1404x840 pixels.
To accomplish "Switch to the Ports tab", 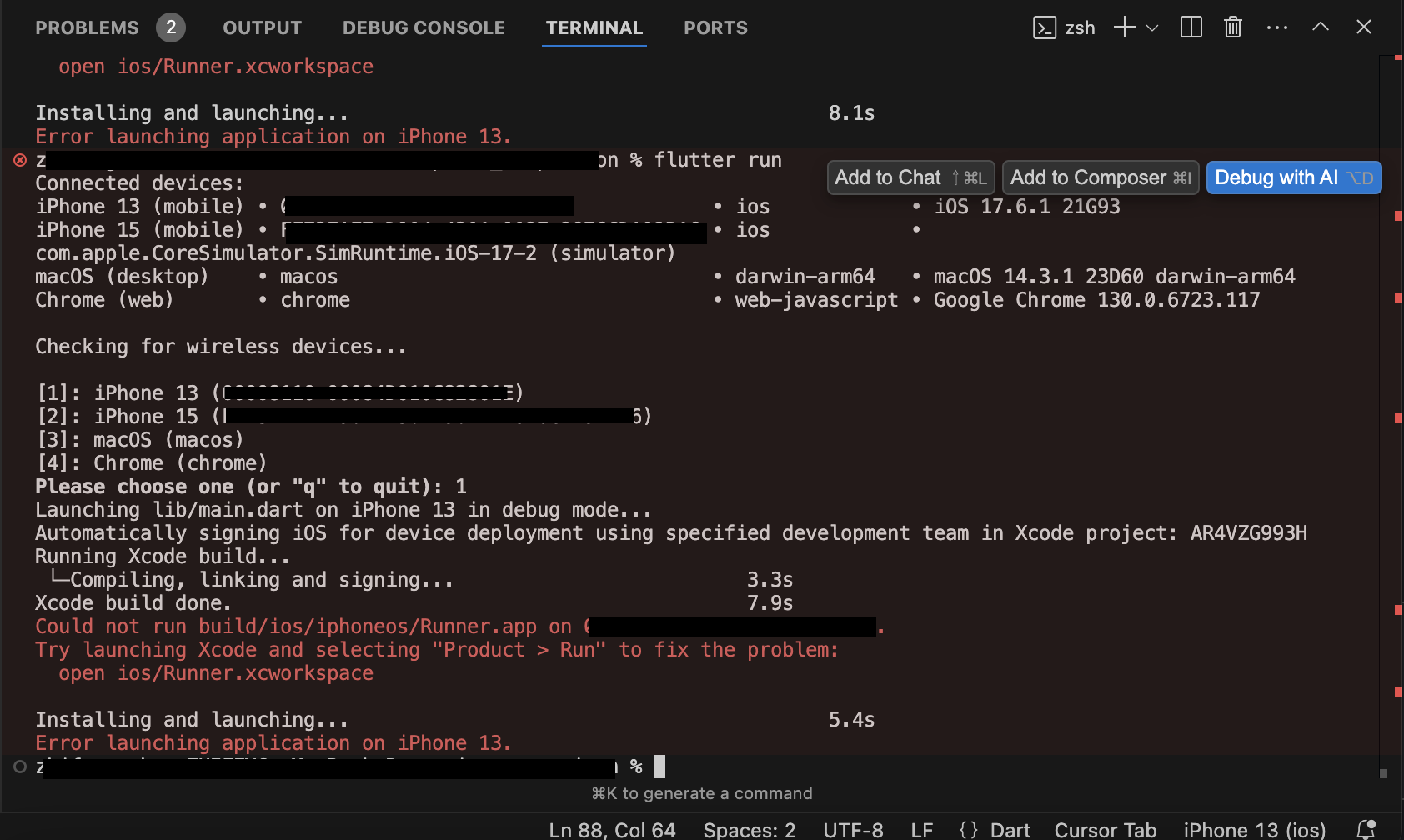I will pyautogui.click(x=715, y=27).
